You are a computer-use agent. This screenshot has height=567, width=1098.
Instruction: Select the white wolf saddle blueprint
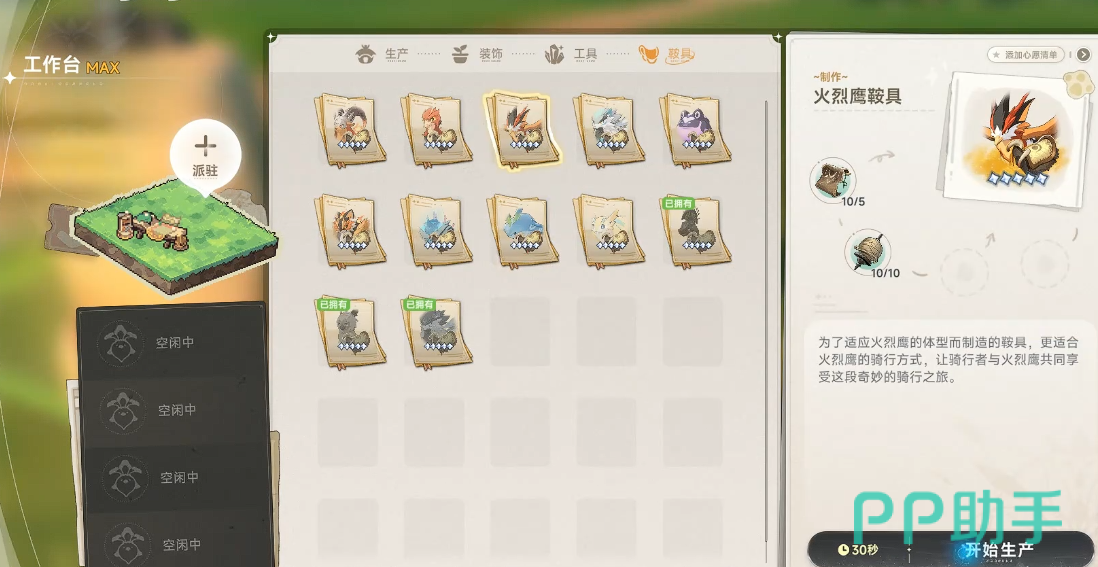pos(609,130)
